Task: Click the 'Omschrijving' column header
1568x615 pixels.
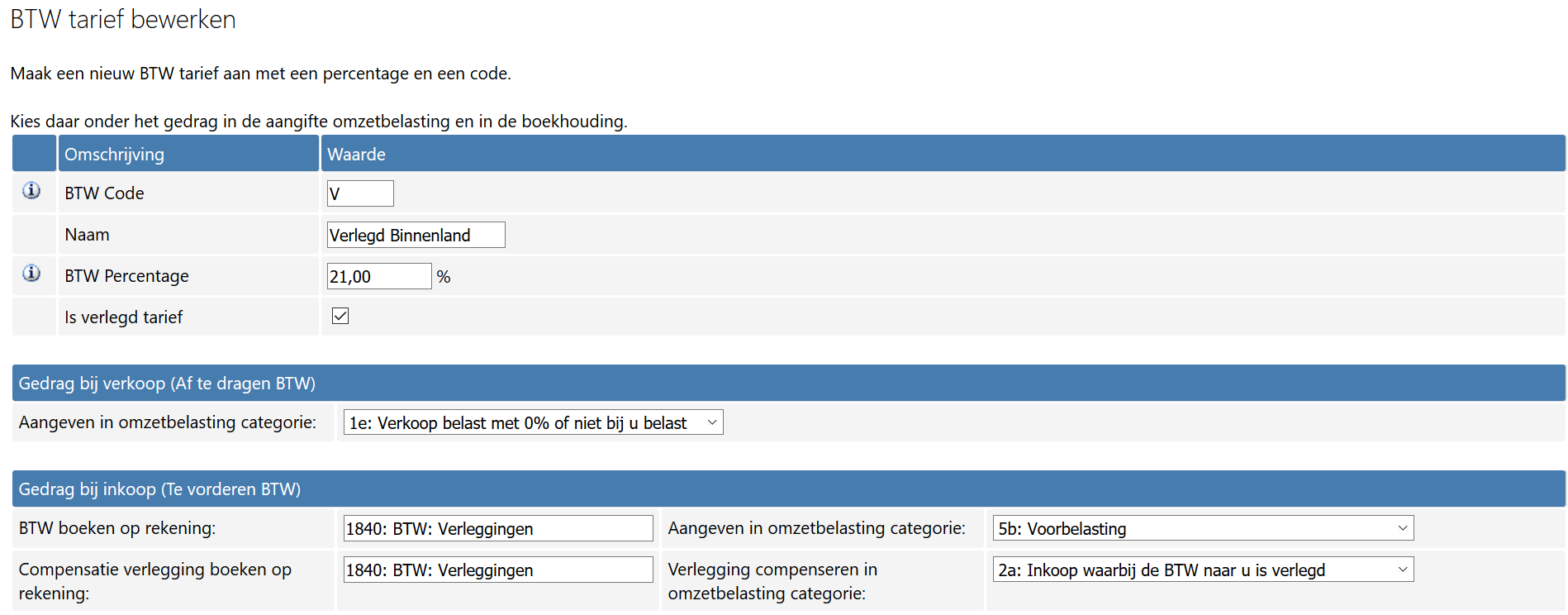Action: pyautogui.click(x=114, y=155)
